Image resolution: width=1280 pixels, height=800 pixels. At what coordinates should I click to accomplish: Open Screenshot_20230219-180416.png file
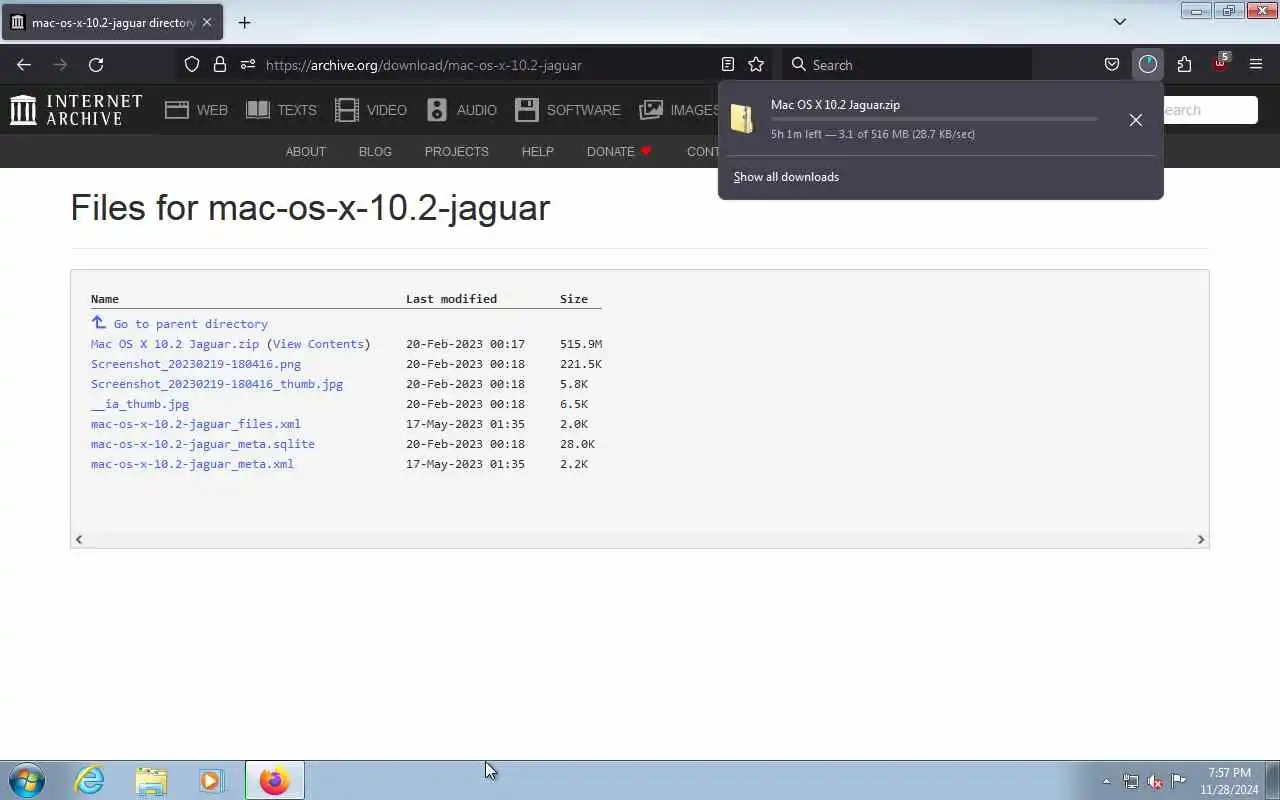pos(196,364)
